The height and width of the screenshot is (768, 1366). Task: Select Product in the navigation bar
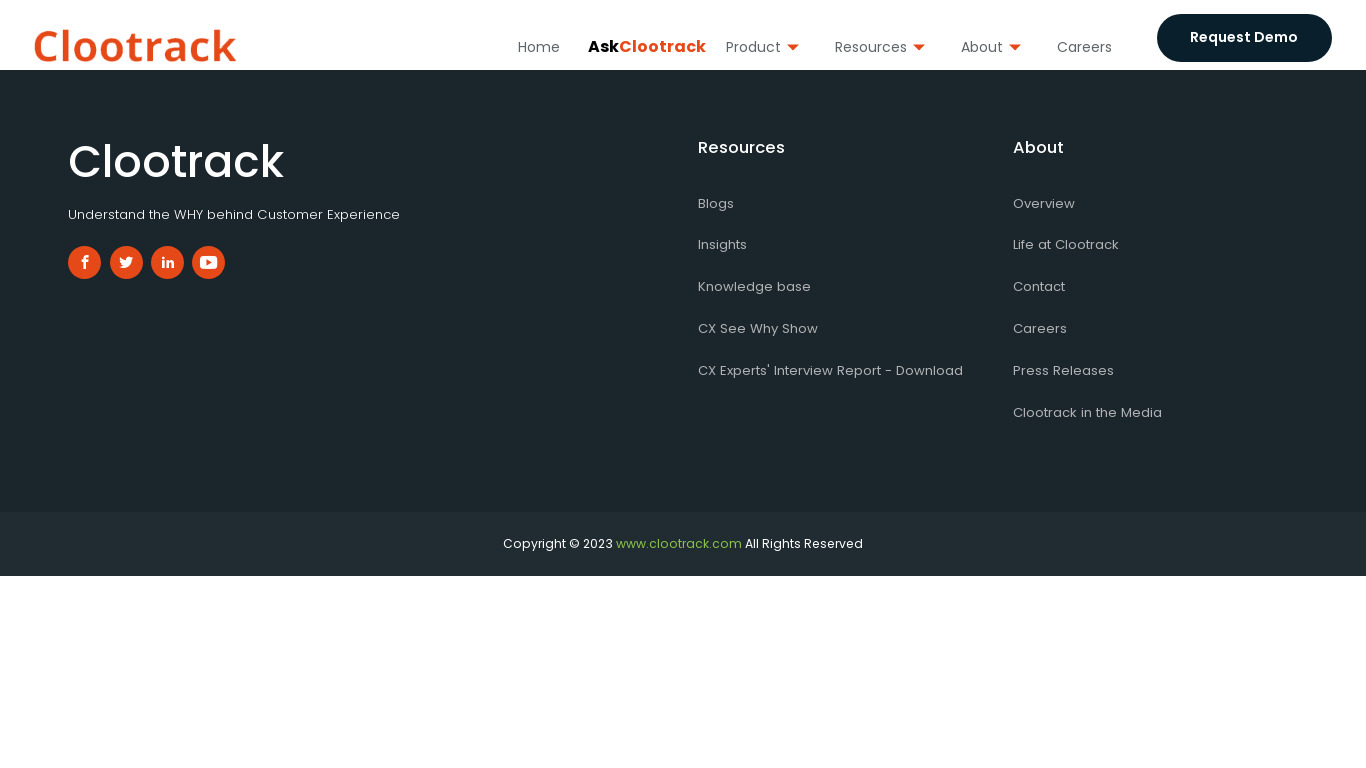point(753,47)
